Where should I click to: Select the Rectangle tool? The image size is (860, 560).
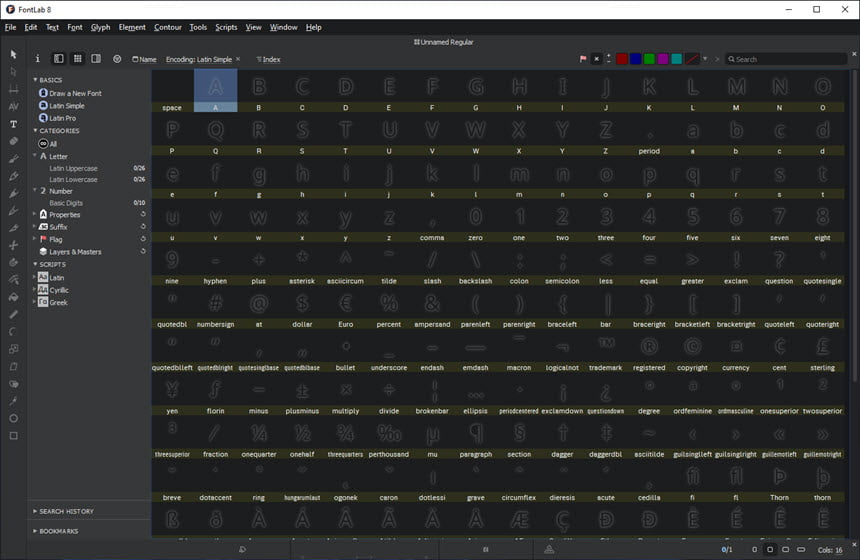[13, 436]
